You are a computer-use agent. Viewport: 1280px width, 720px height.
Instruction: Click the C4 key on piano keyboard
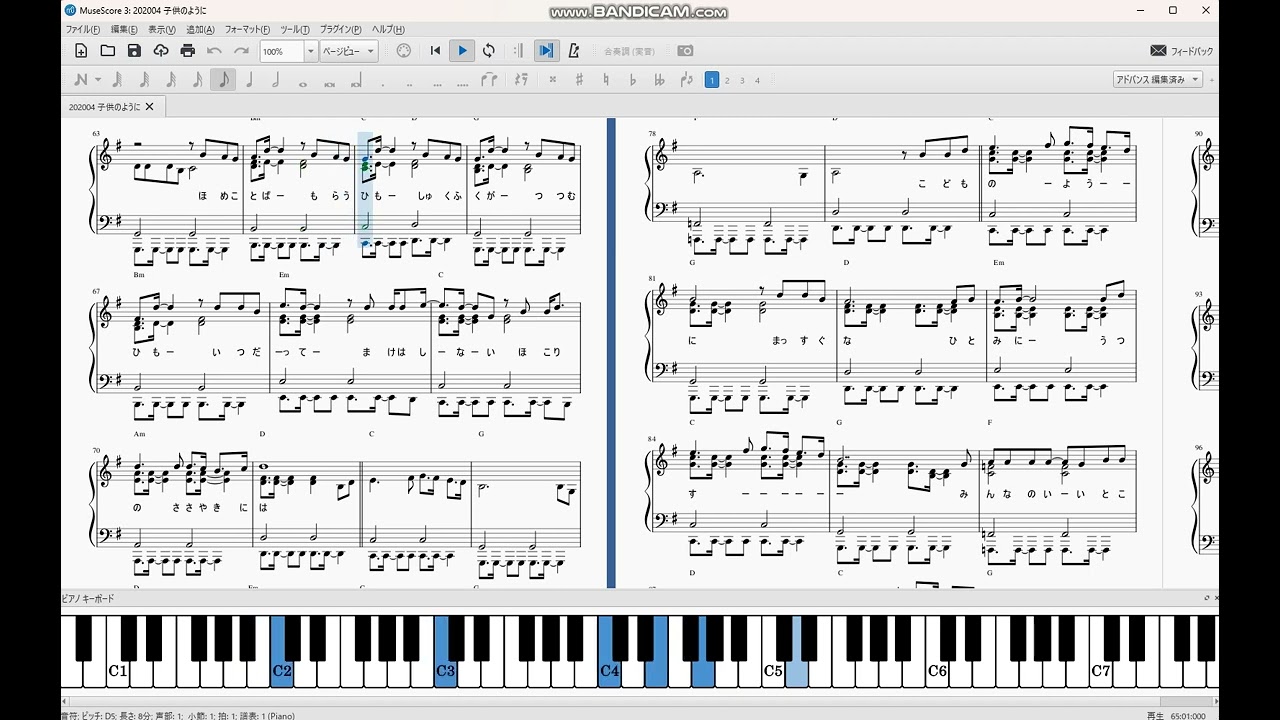pyautogui.click(x=609, y=672)
